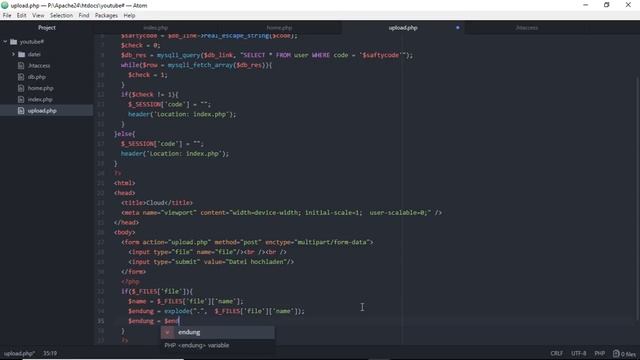
Task: Switch to the .htaccess editor tab
Action: (527, 28)
